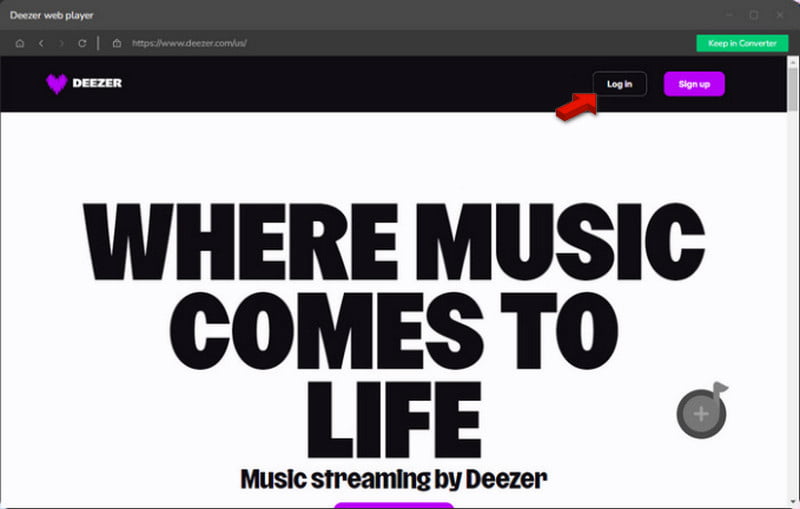
Task: Click the floating add music plus icon
Action: click(702, 412)
